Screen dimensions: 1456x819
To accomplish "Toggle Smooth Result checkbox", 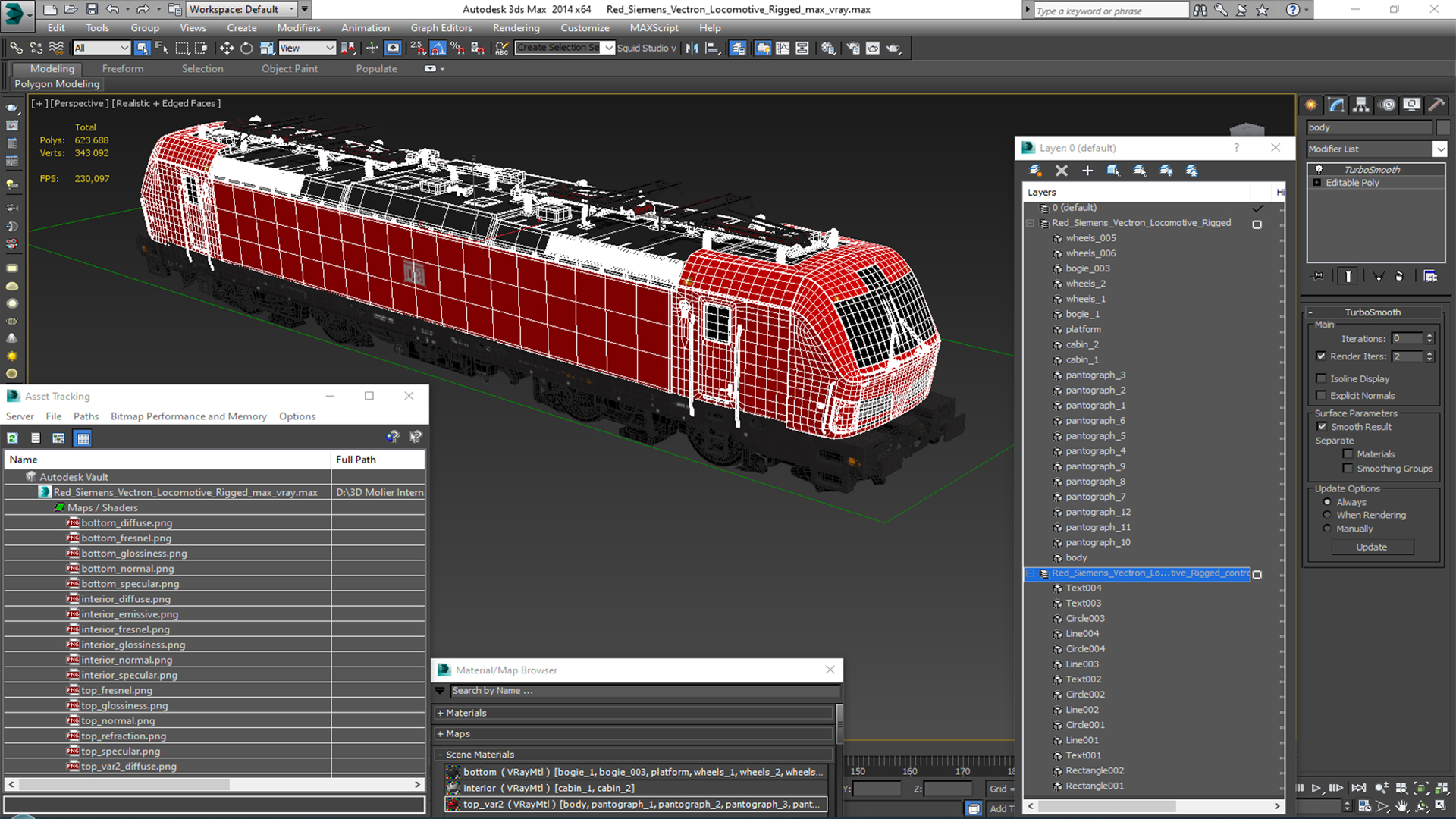I will 1322,427.
